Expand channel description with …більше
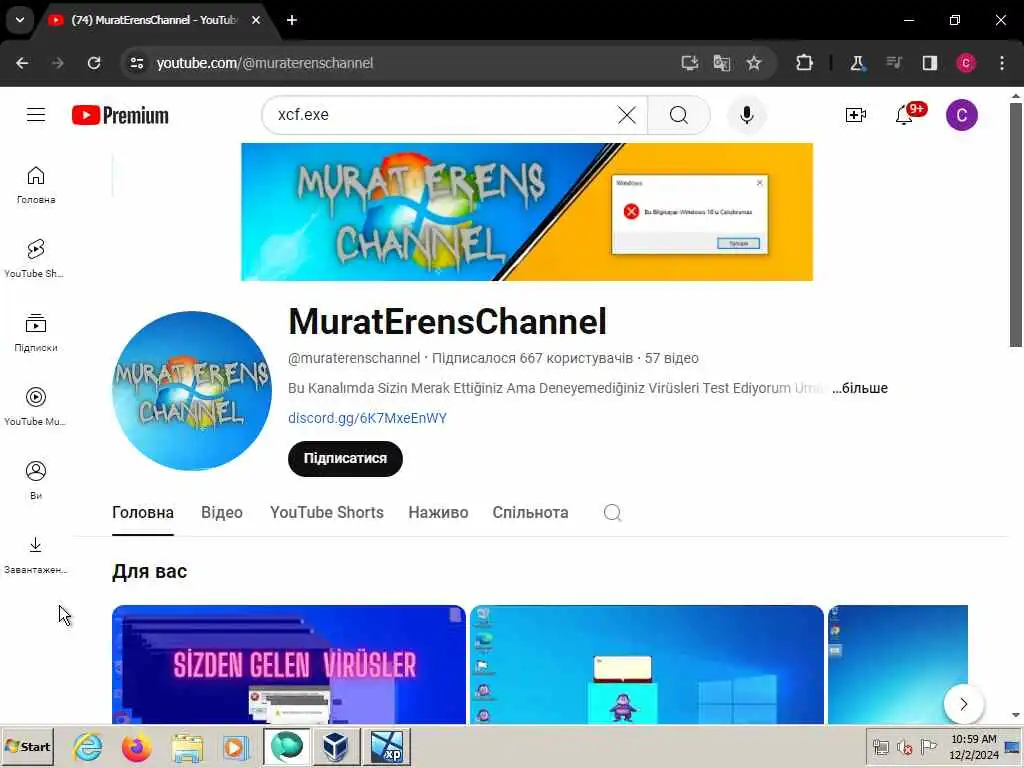1024x768 pixels. coord(859,388)
